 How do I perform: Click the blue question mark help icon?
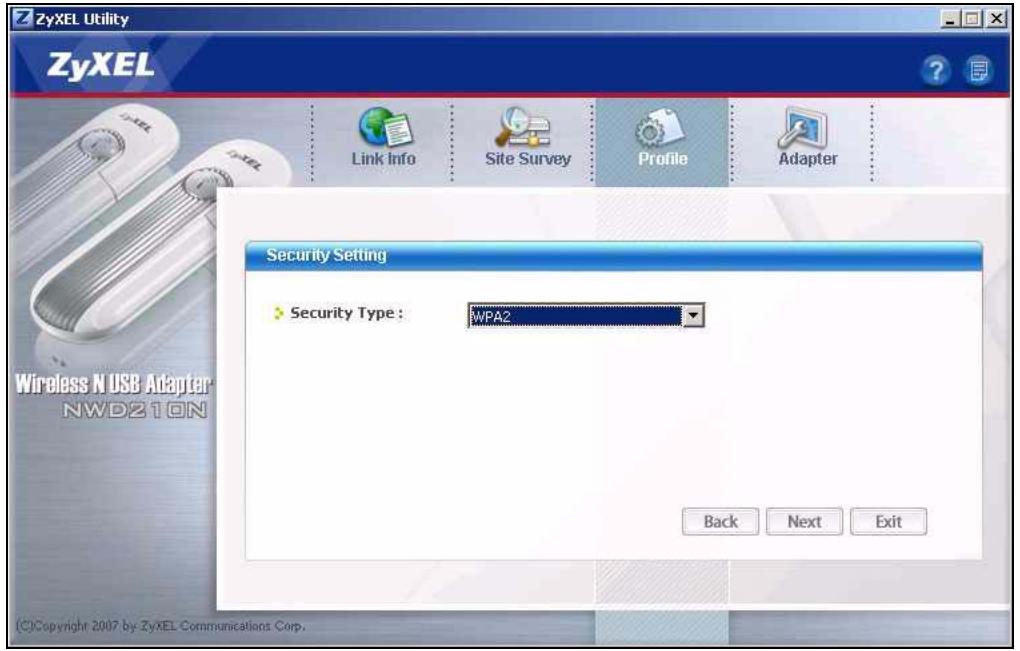point(936,70)
